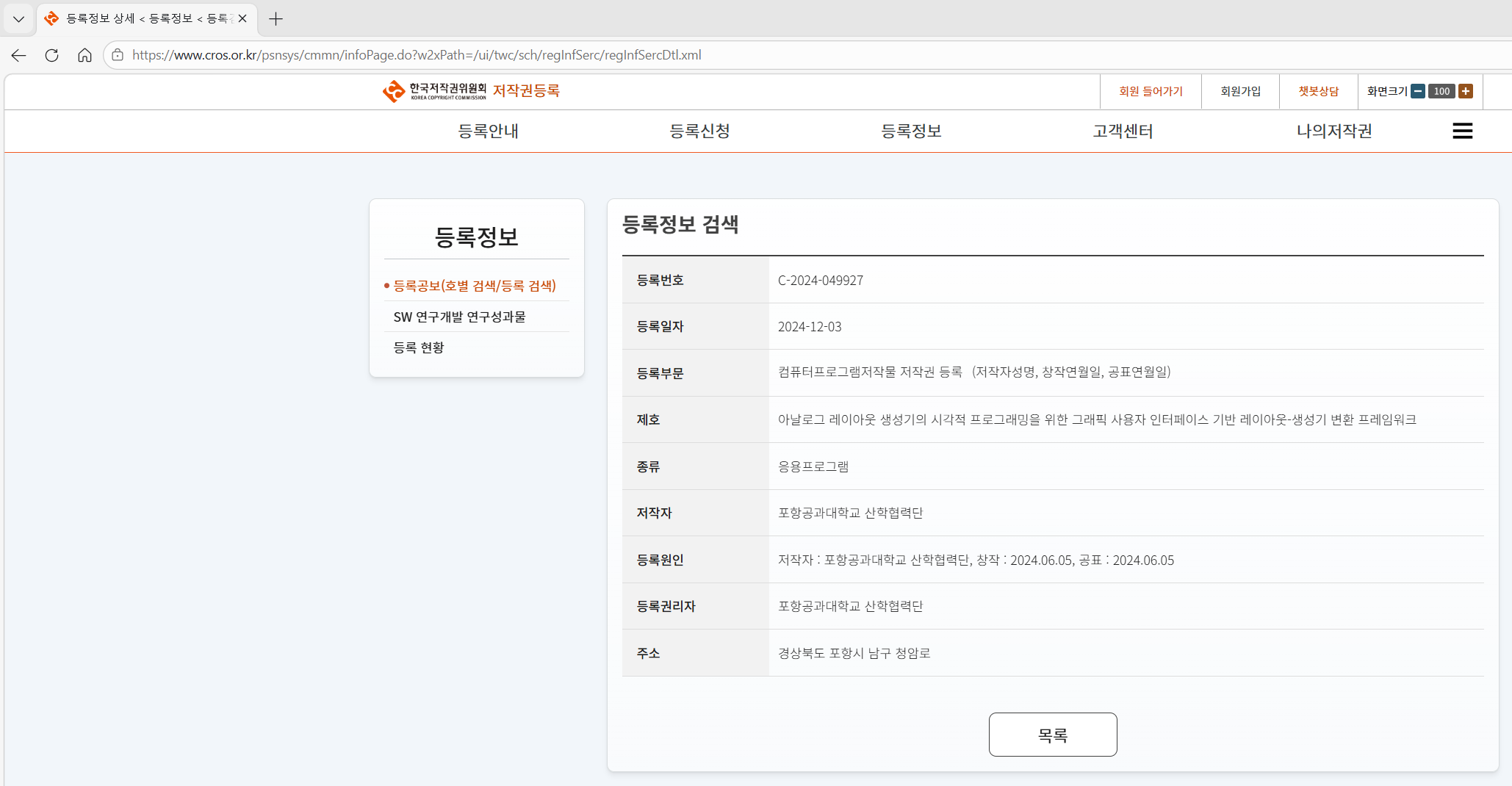Viewport: 1512px width, 786px height.
Task: Click the browser back arrow
Action: (19, 55)
